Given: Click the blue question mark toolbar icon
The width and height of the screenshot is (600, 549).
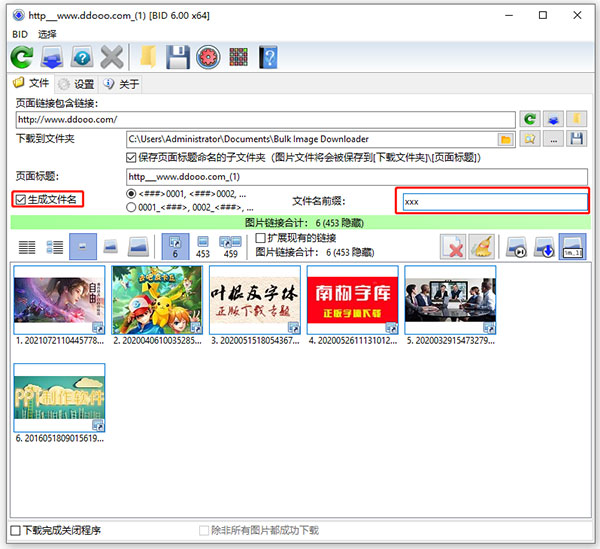Looking at the screenshot, I should point(82,57).
